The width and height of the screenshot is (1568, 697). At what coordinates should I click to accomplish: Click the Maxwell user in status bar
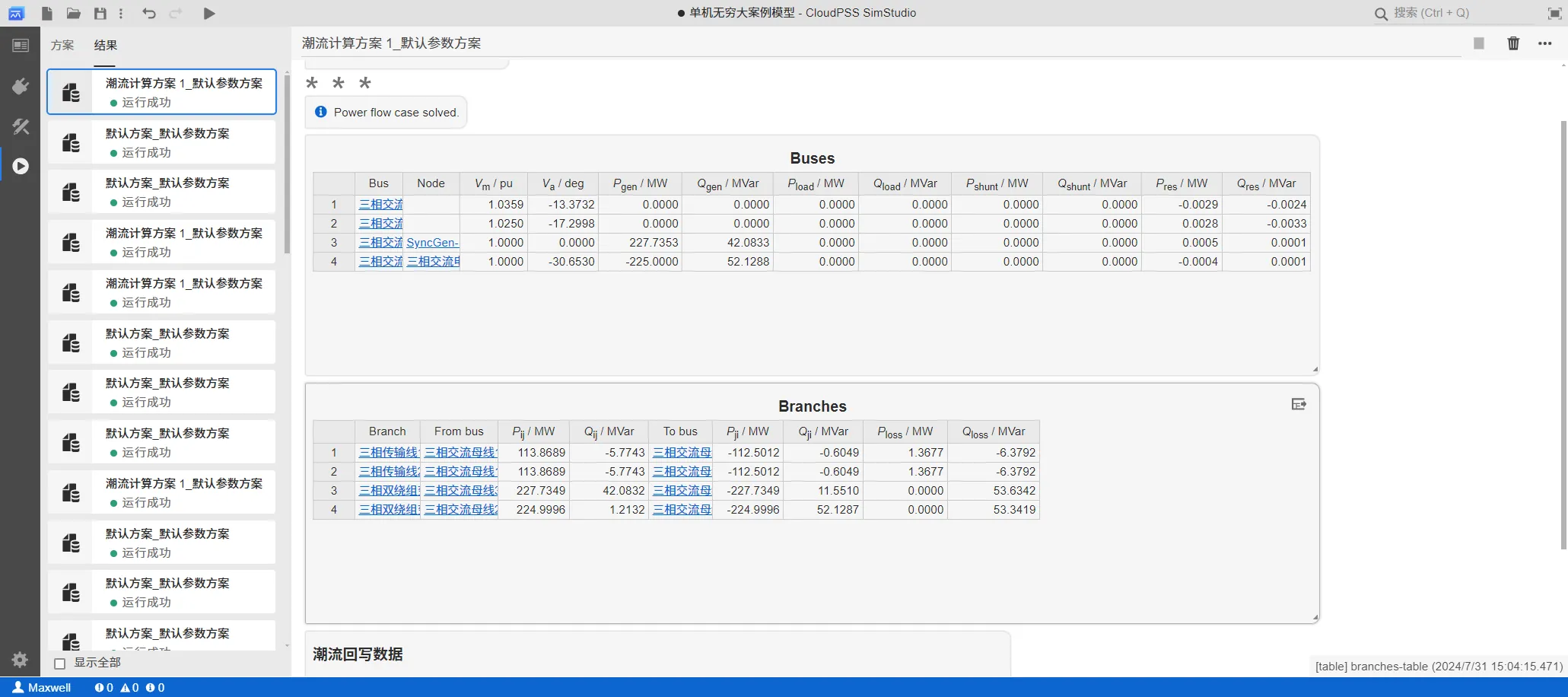(x=42, y=687)
